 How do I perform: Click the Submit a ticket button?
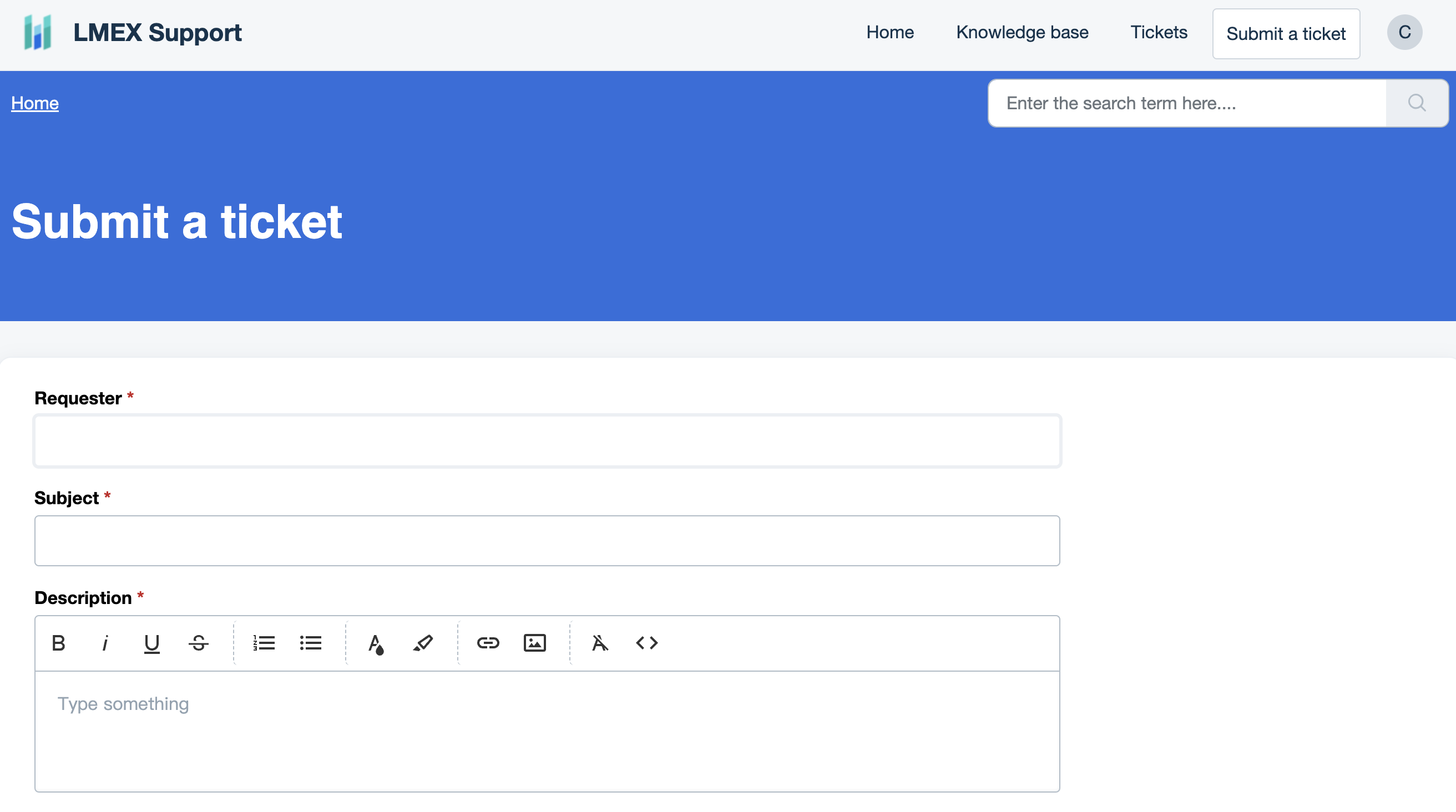(x=1285, y=34)
